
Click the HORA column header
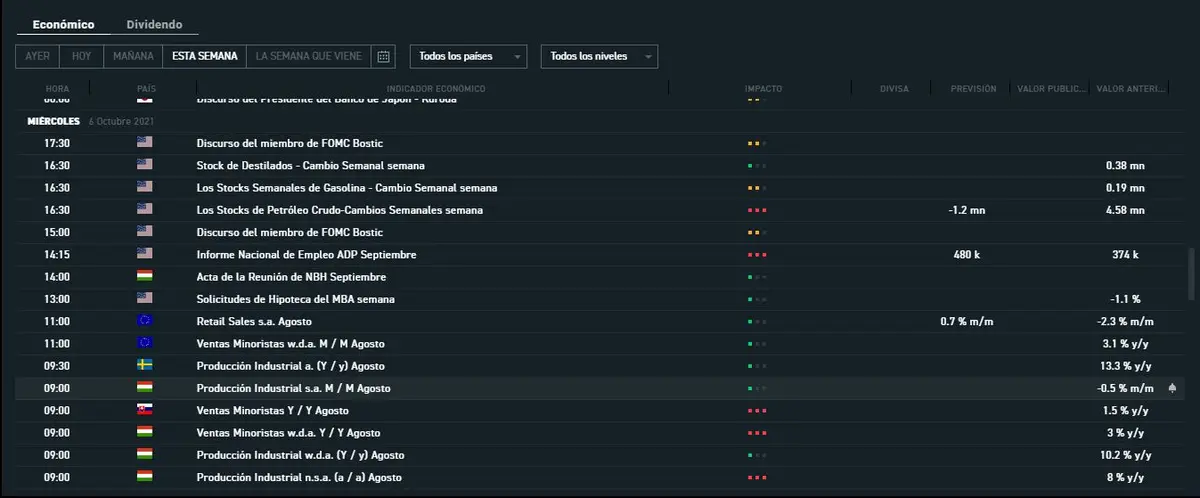coord(58,89)
